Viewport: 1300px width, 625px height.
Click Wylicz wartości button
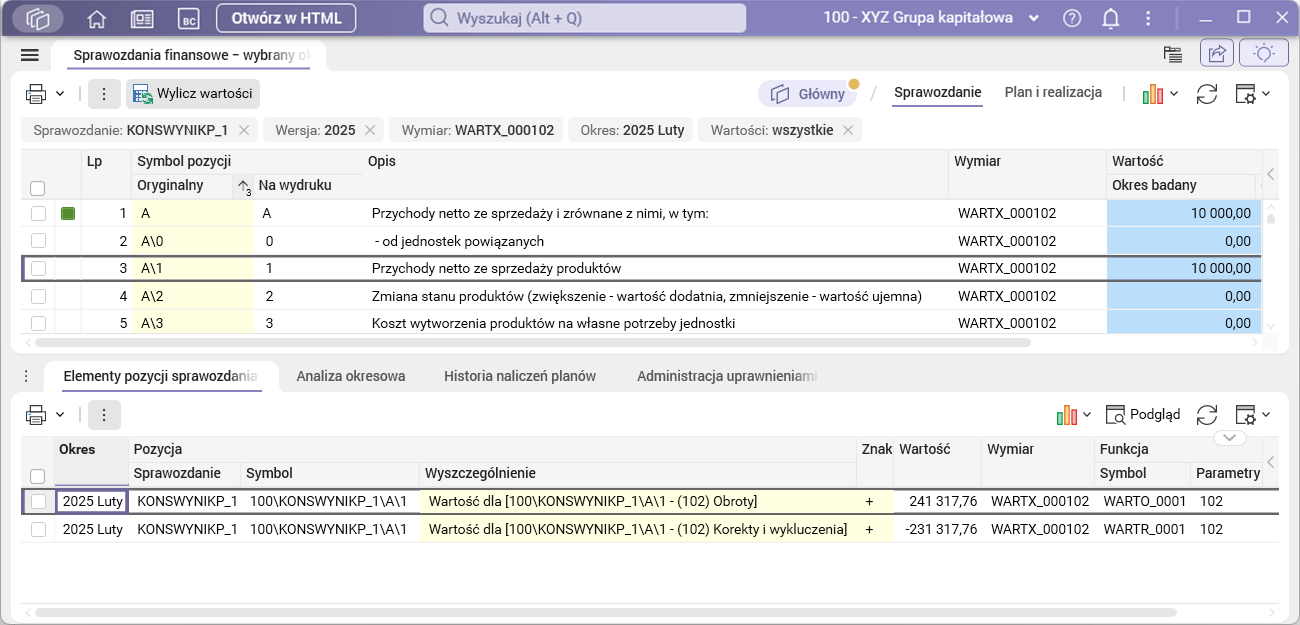[193, 94]
